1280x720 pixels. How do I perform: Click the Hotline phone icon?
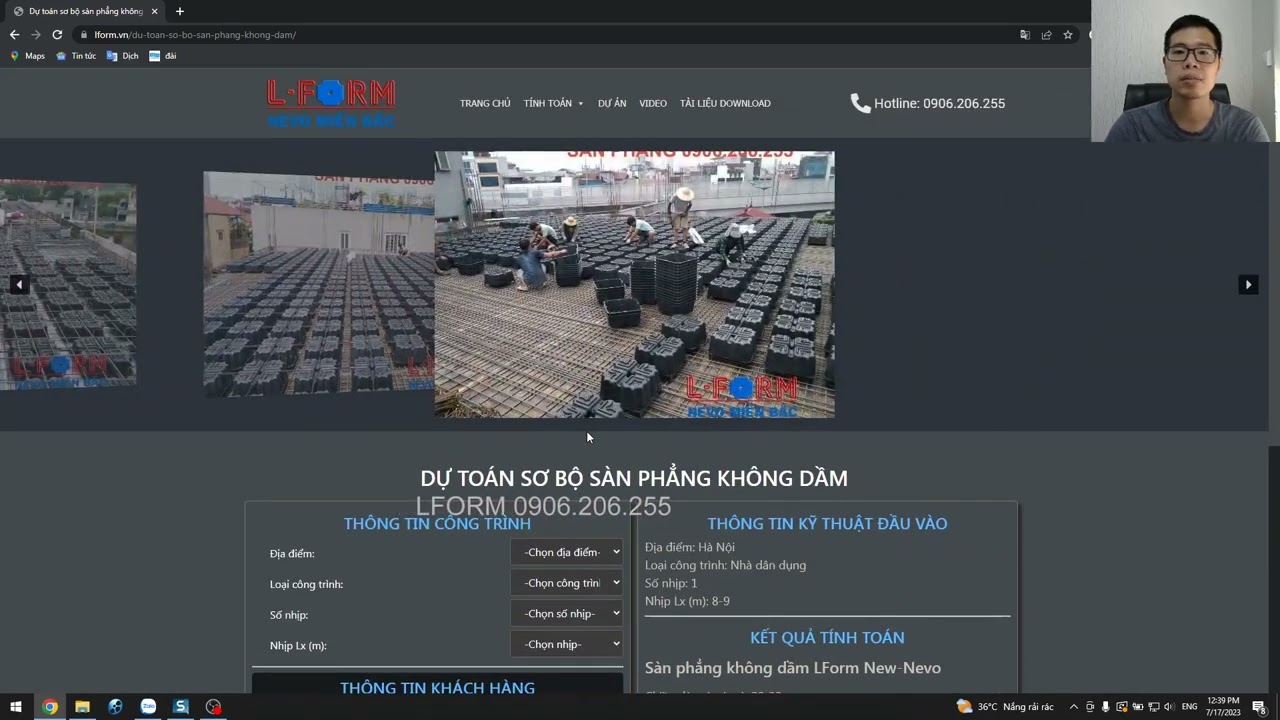860,103
